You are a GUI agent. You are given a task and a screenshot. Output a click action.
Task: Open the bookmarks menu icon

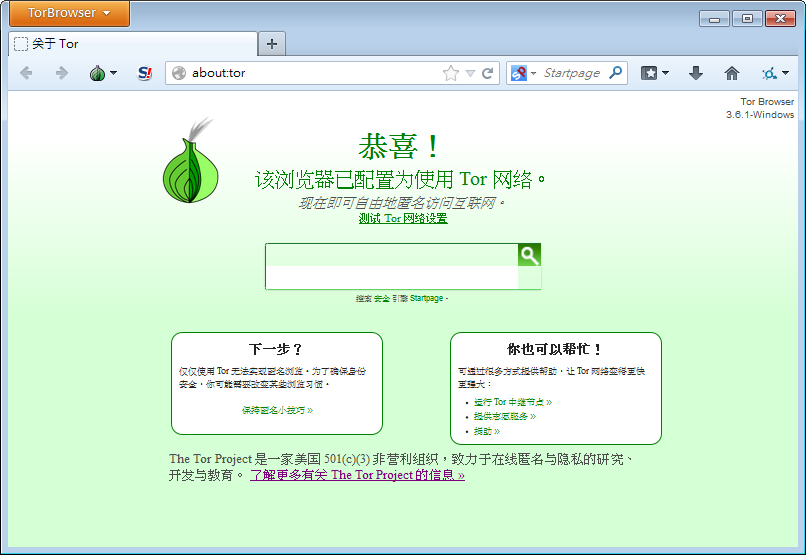pyautogui.click(x=649, y=73)
